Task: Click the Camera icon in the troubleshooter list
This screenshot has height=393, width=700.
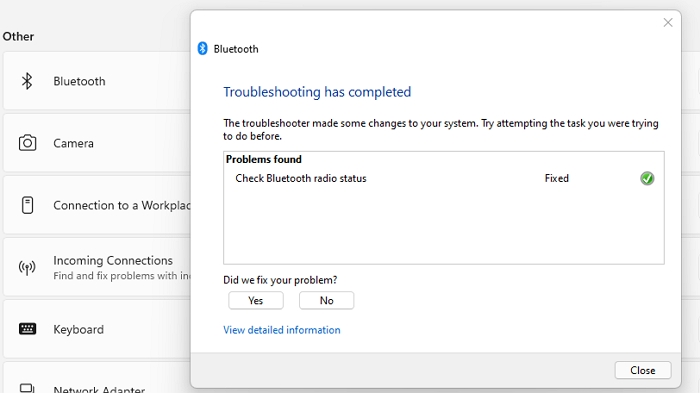Action: pyautogui.click(x=27, y=143)
